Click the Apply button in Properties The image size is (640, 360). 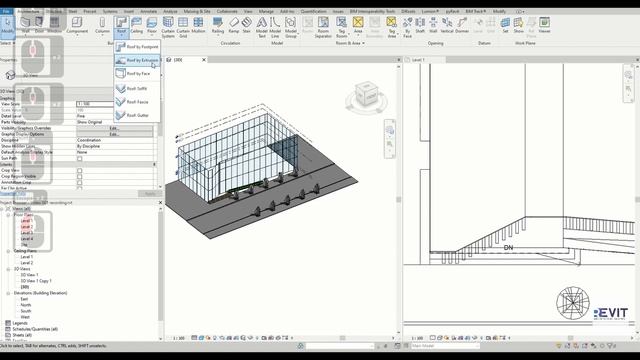click(150, 194)
